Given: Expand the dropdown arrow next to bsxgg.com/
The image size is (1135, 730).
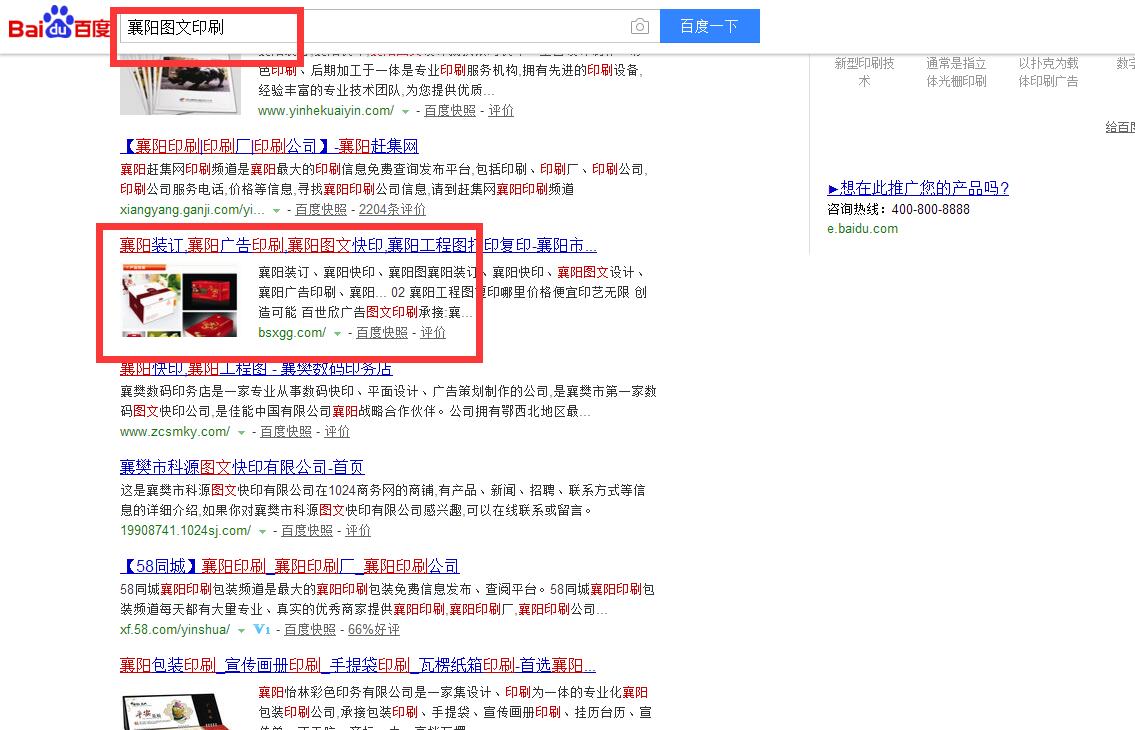Looking at the screenshot, I should 337,334.
